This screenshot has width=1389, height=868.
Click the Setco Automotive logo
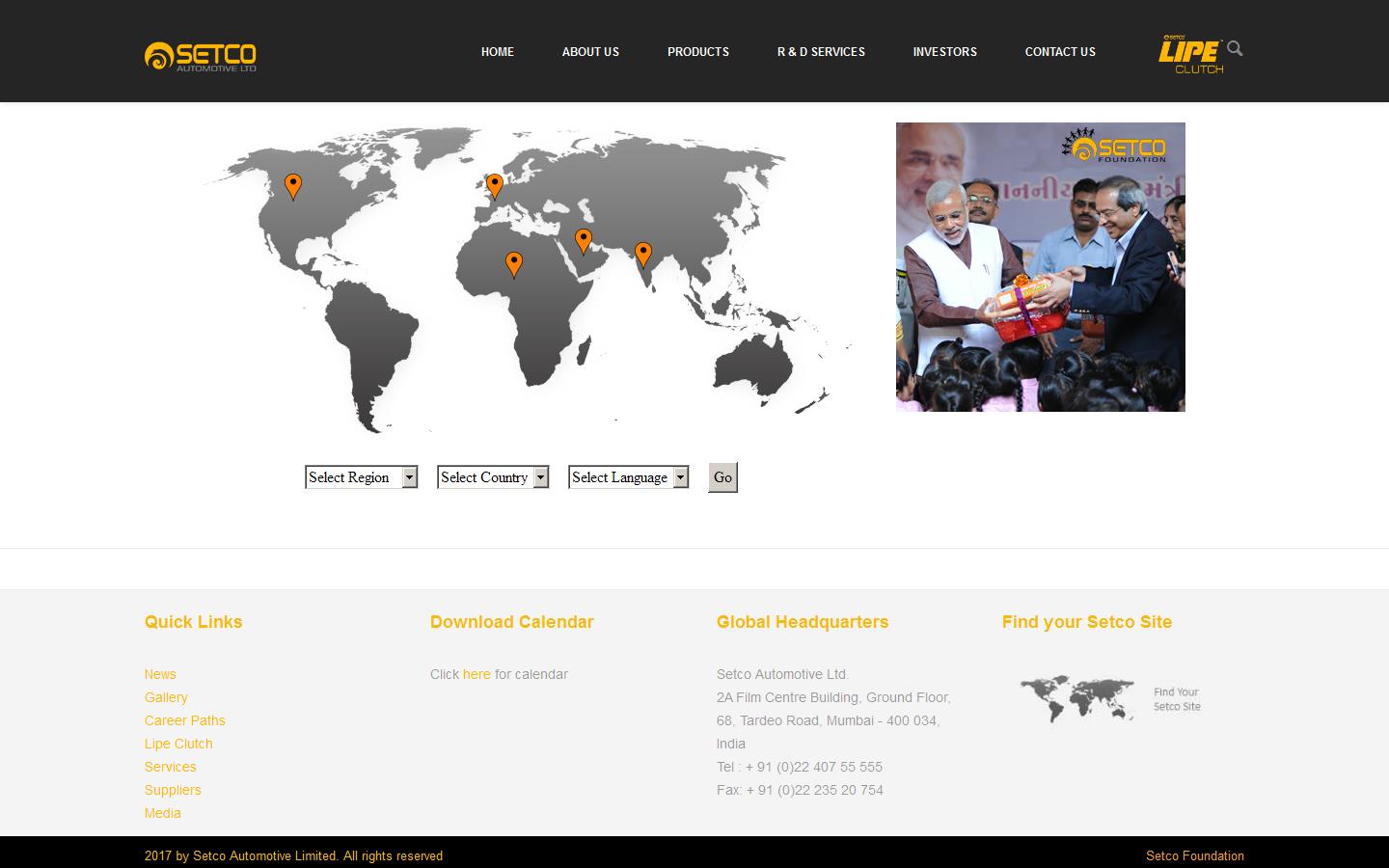pos(200,55)
